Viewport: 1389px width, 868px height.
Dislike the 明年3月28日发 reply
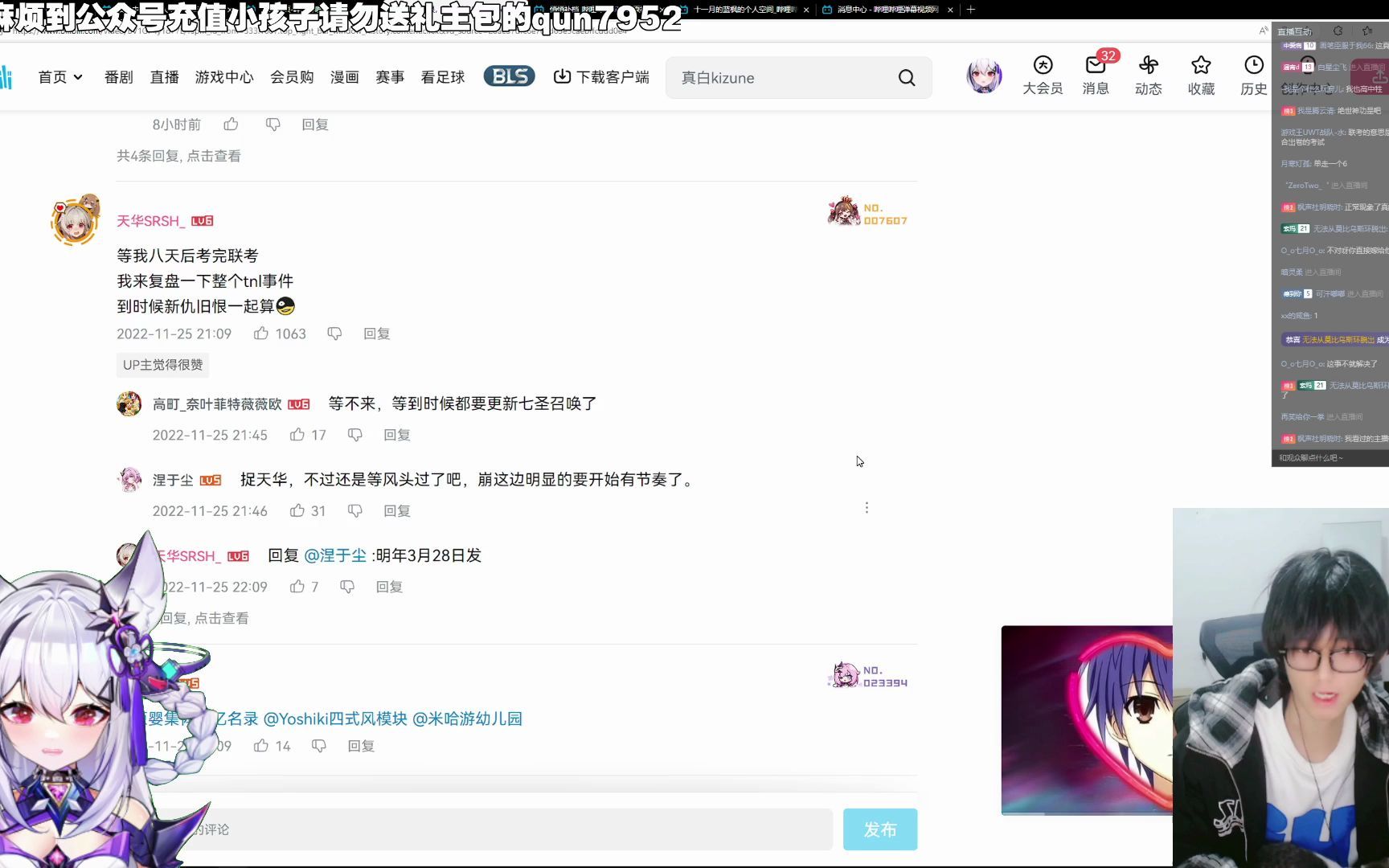(x=347, y=587)
